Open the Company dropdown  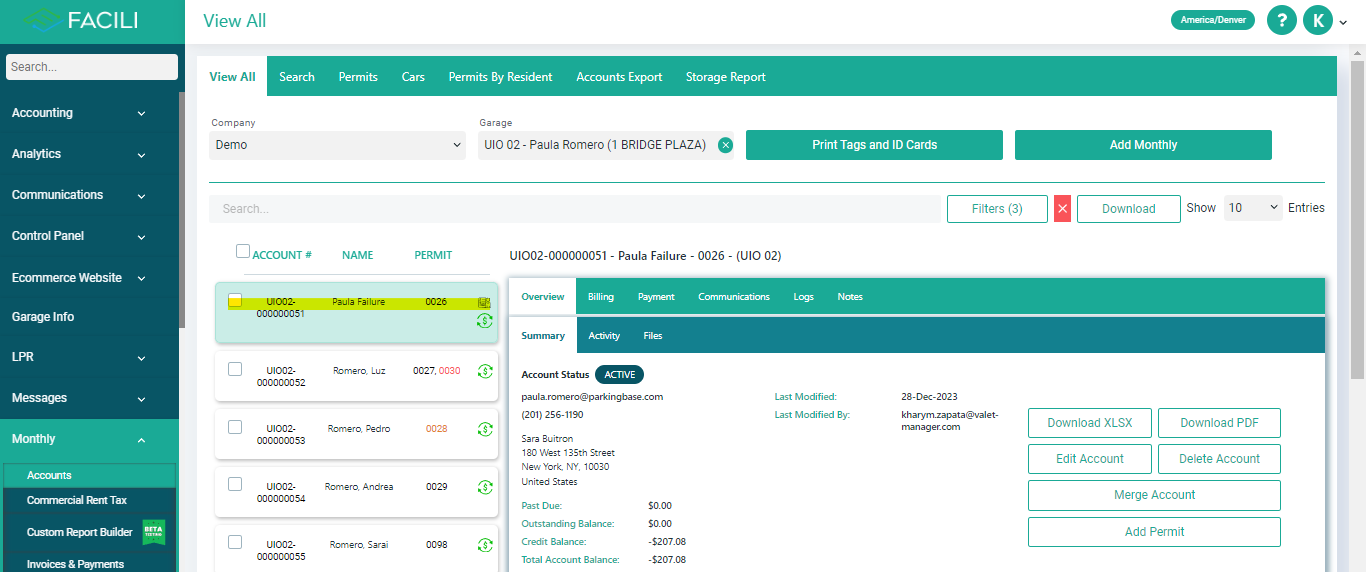(337, 145)
